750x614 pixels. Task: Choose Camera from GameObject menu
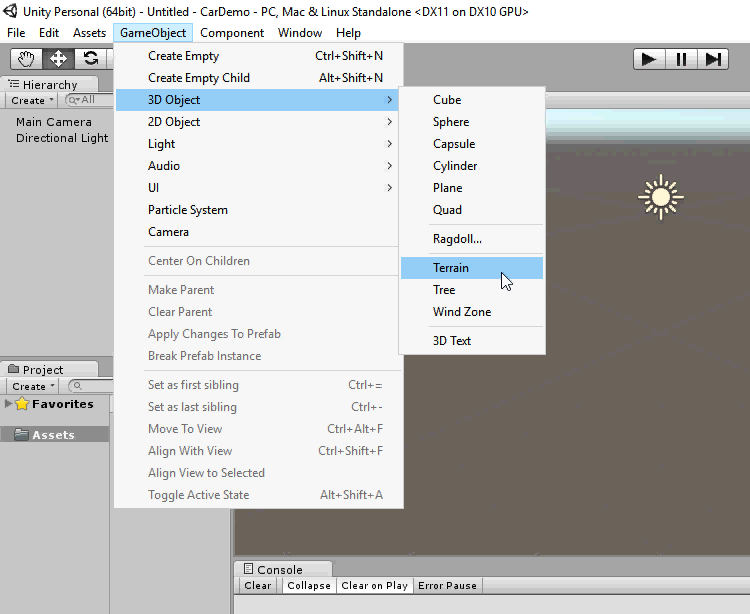click(x=257, y=232)
